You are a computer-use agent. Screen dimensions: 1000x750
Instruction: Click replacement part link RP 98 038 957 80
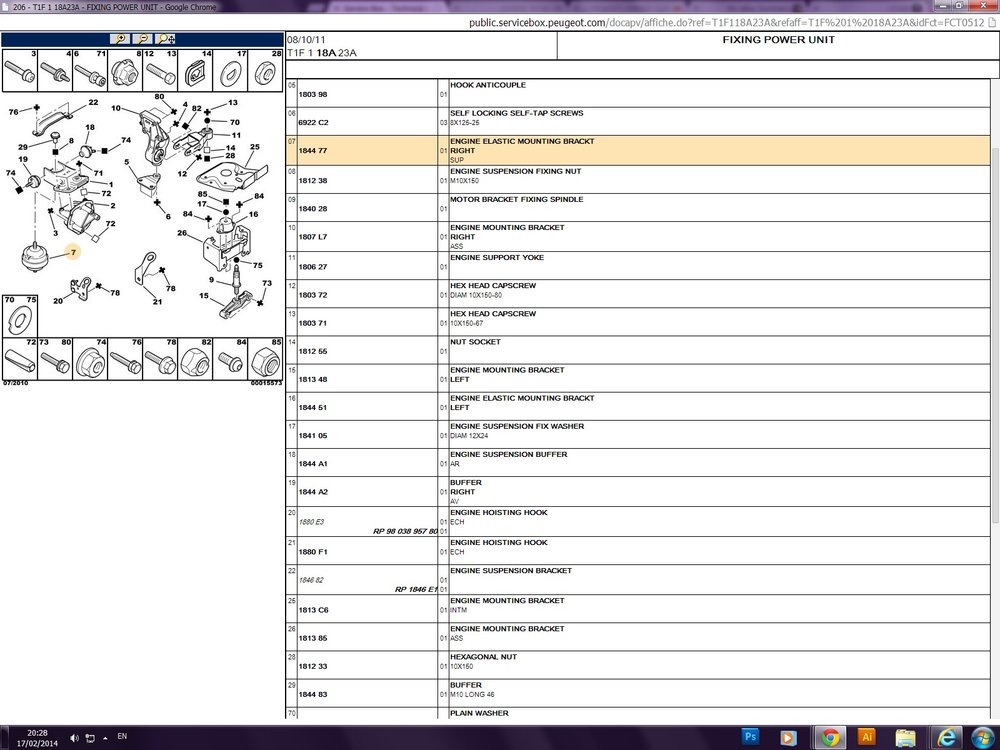405,531
